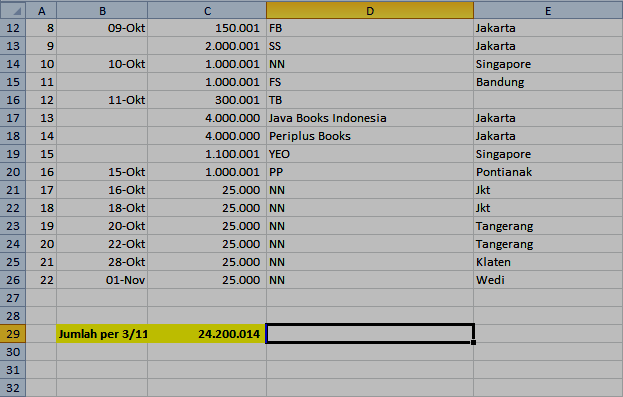Select the 'FB' cell
The width and height of the screenshot is (623, 397).
[370, 28]
